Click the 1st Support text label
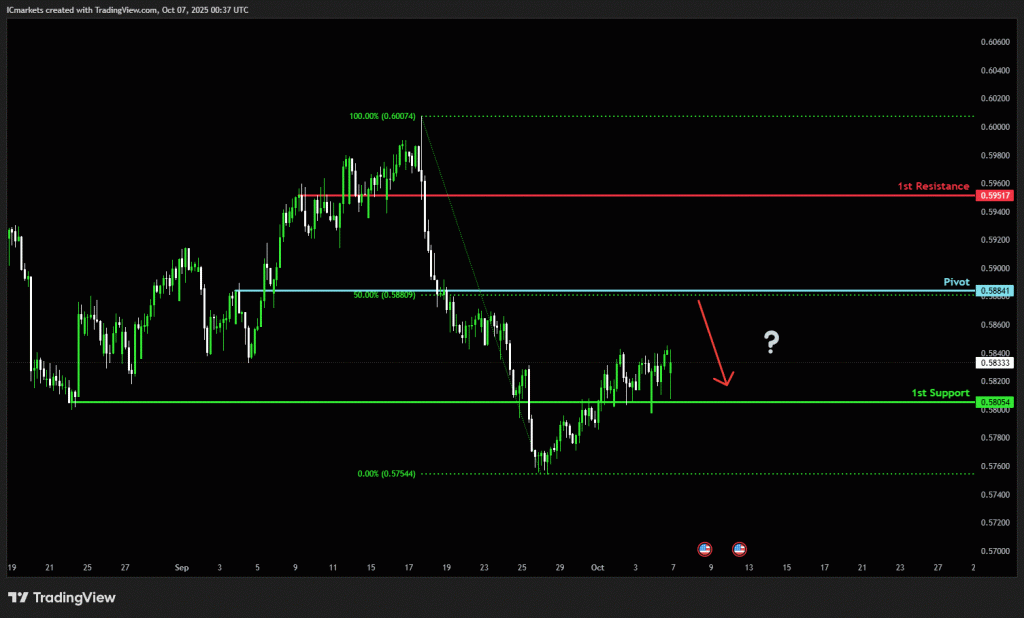This screenshot has height=618, width=1024. pyautogui.click(x=940, y=393)
